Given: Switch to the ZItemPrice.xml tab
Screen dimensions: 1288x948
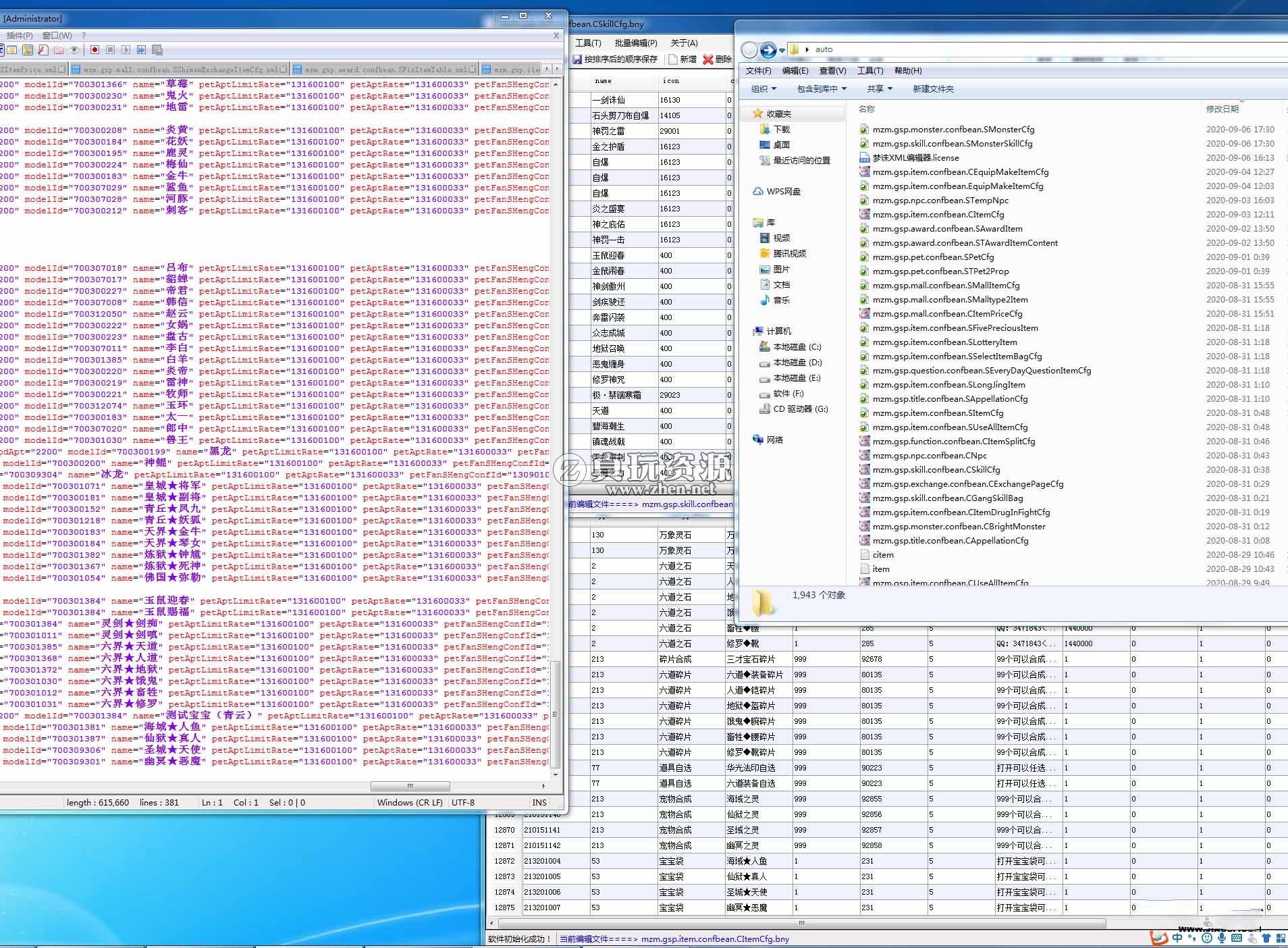Looking at the screenshot, I should point(32,69).
